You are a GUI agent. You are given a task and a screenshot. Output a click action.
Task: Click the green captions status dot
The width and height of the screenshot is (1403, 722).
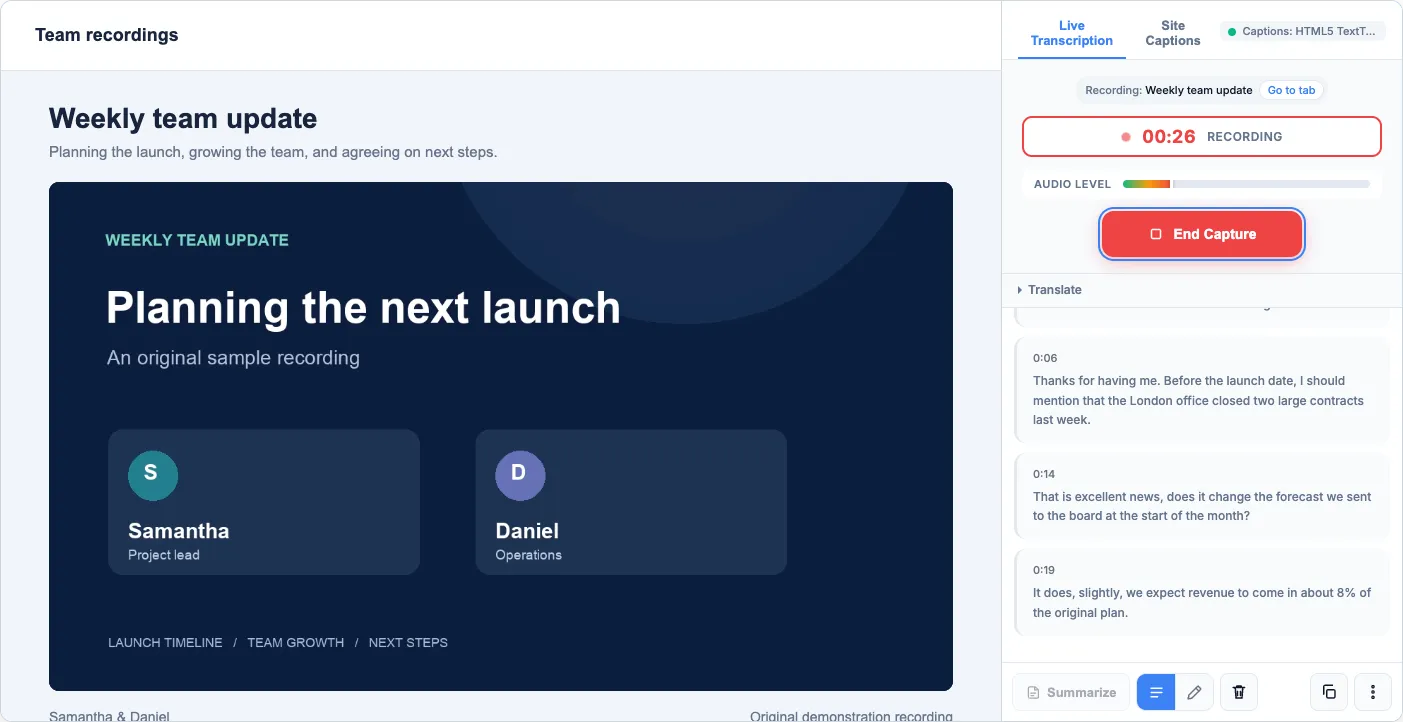[x=1232, y=32]
